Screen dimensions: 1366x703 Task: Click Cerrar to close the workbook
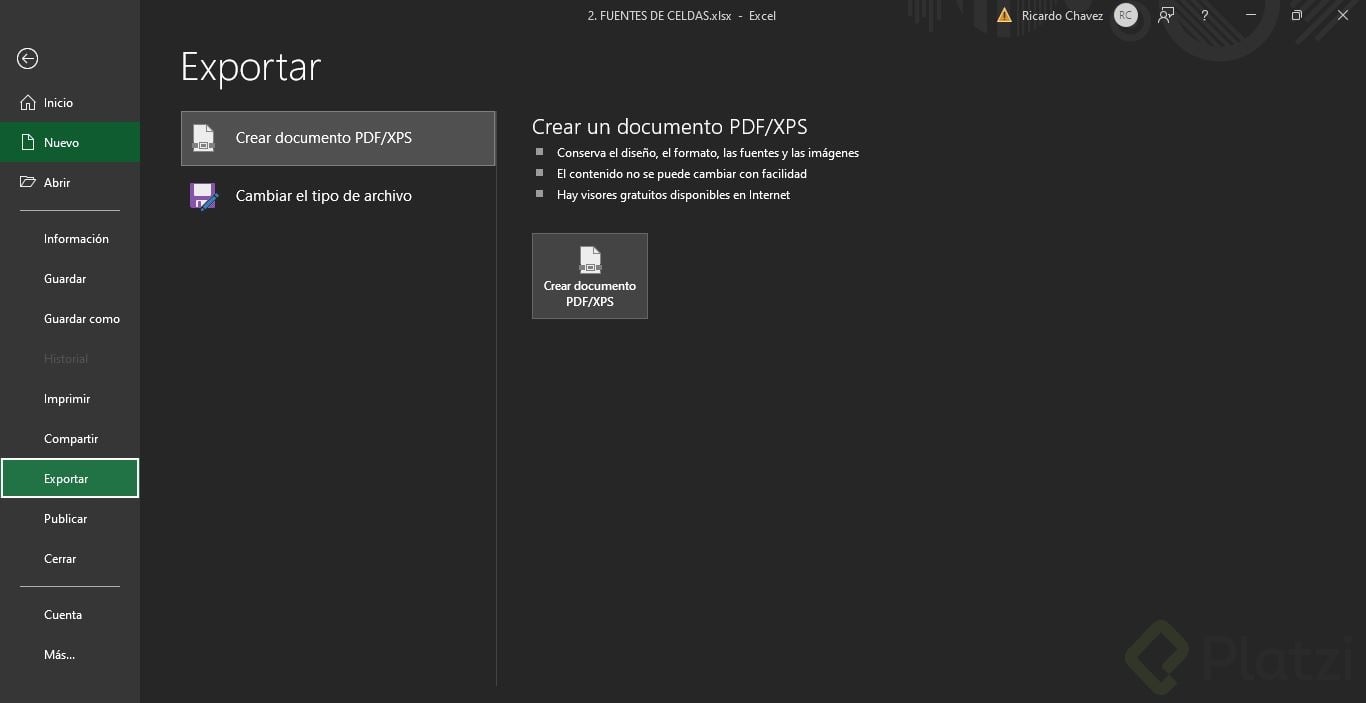[x=70, y=559]
